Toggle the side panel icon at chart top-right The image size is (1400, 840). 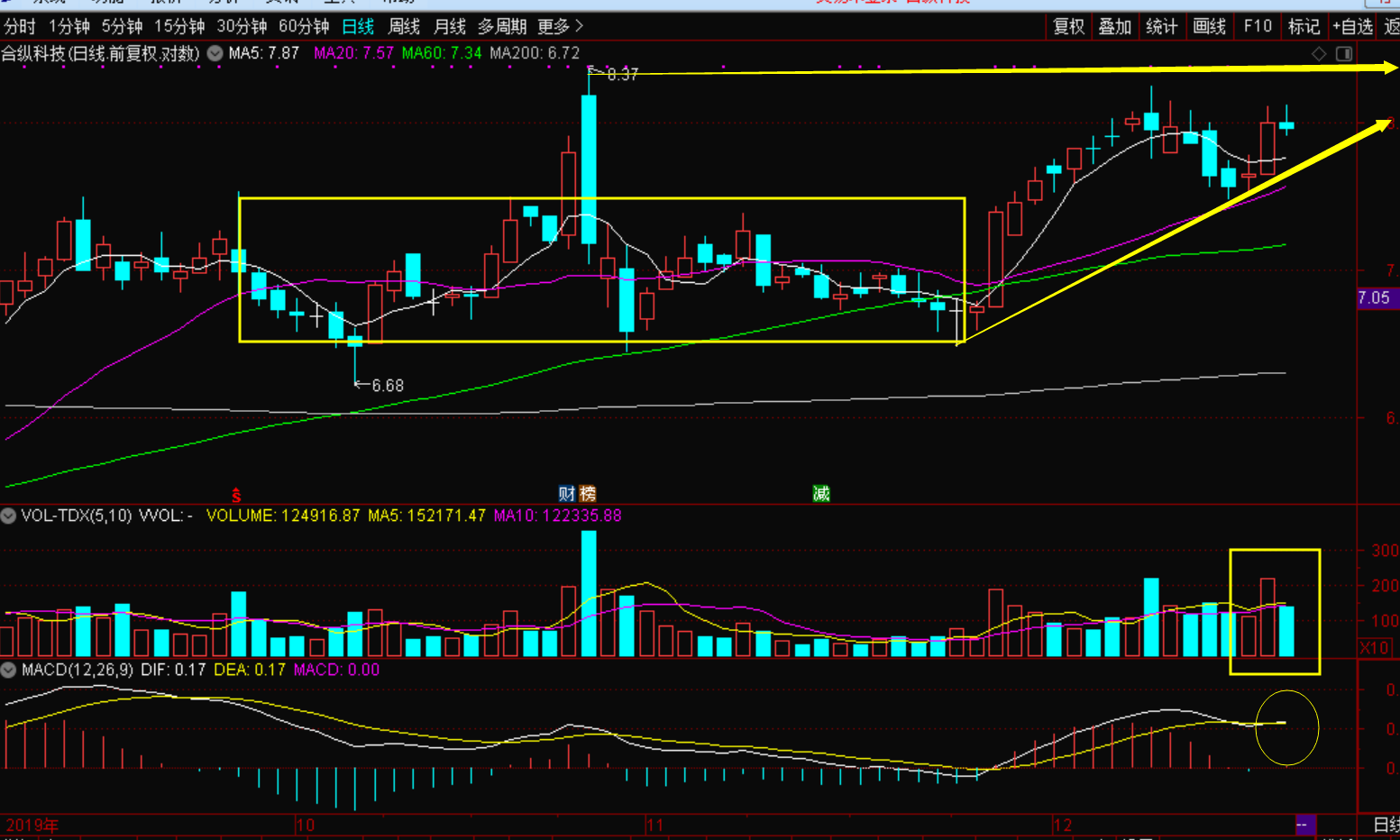pyautogui.click(x=1344, y=54)
